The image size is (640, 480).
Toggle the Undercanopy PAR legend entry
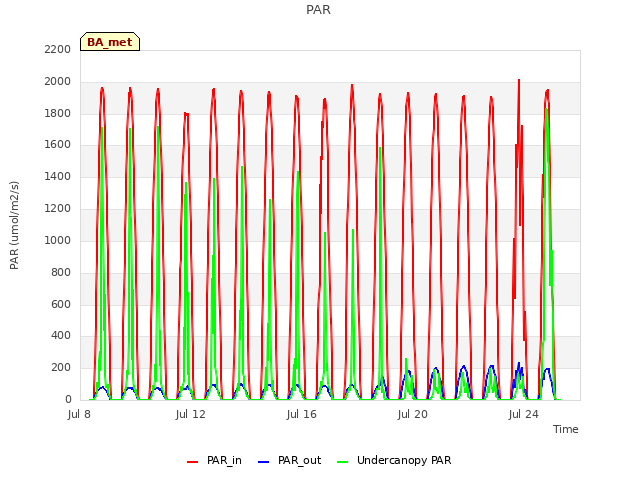394,460
